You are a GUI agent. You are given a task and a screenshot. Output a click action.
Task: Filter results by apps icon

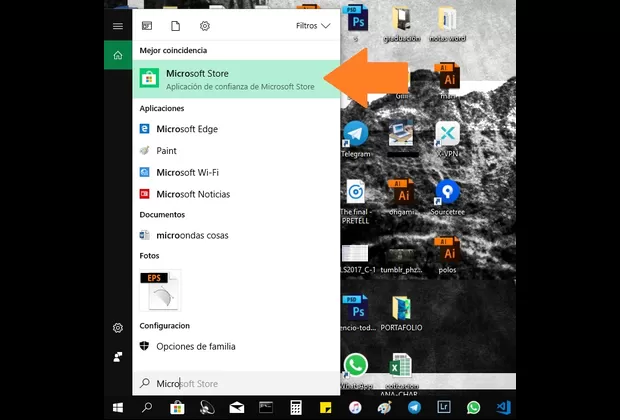pos(147,26)
